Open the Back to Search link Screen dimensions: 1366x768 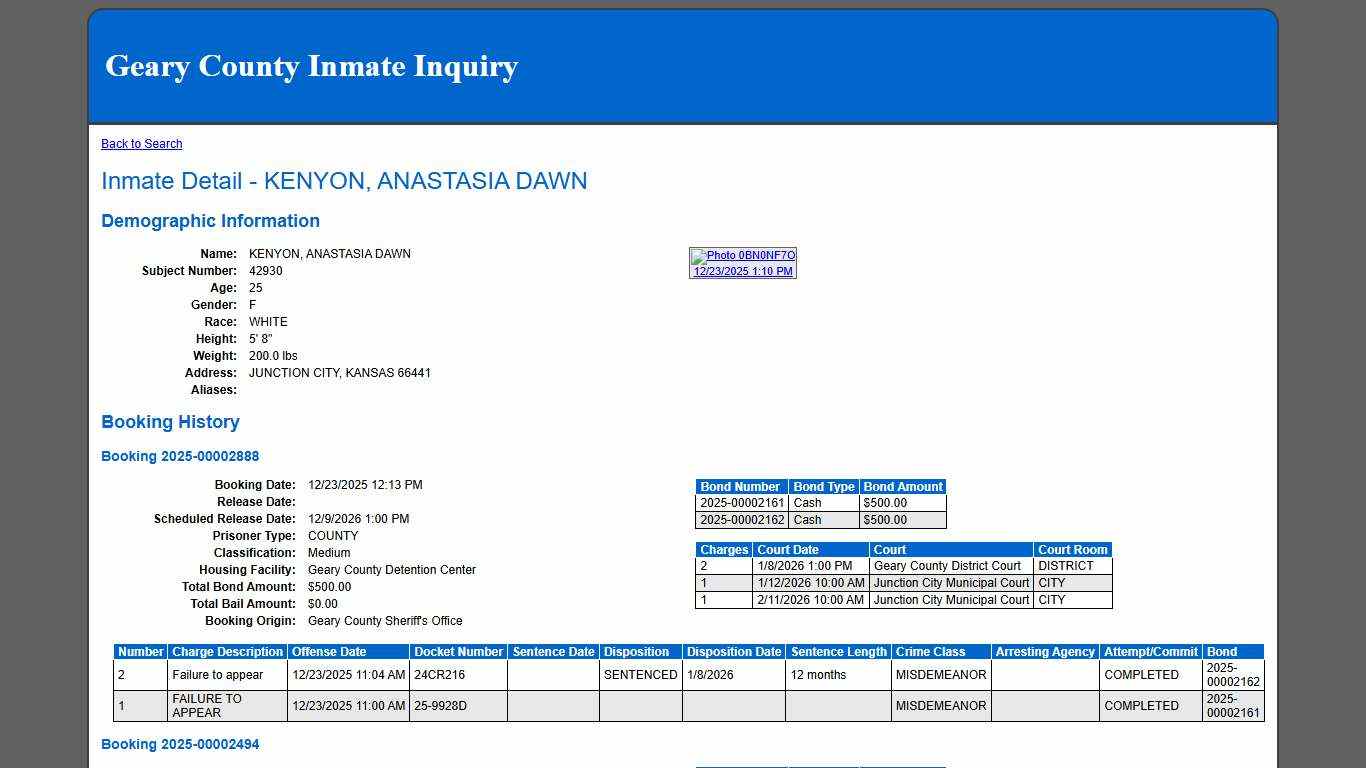click(141, 143)
